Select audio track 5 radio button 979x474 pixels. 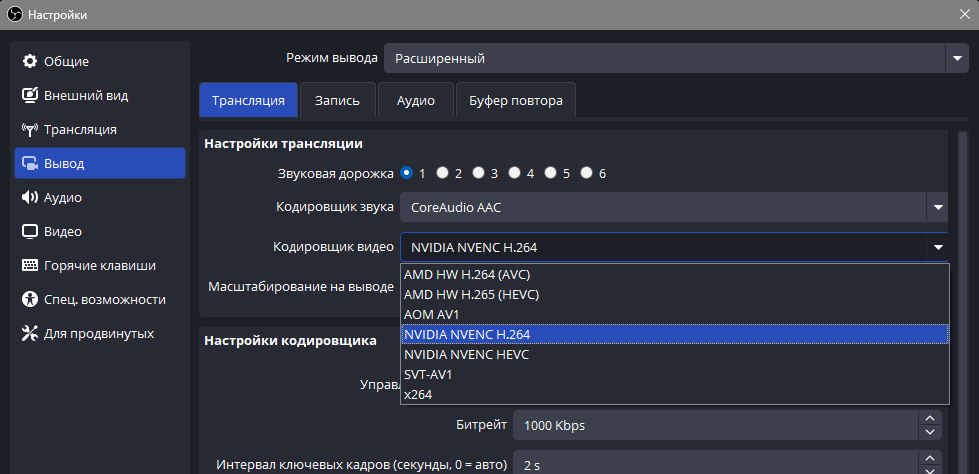(x=551, y=173)
